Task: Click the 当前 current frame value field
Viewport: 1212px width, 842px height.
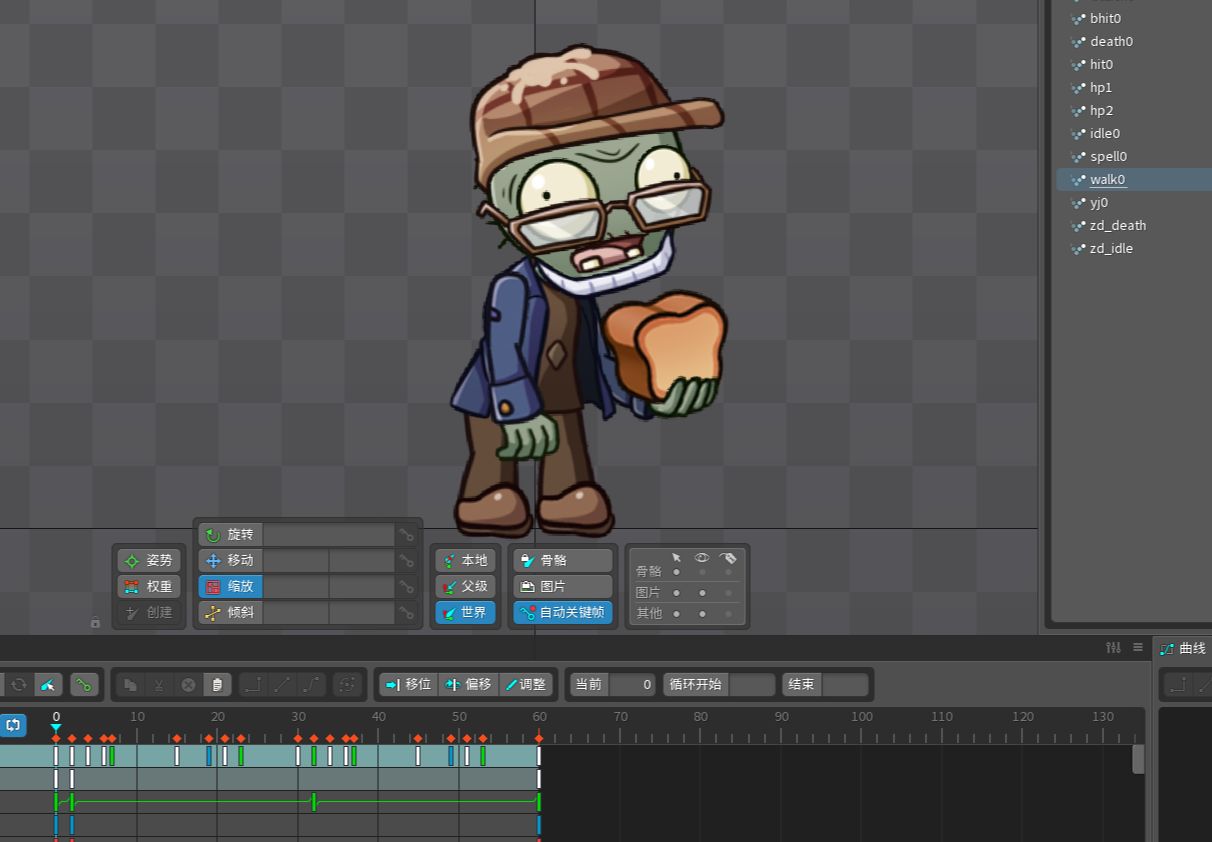Action: pyautogui.click(x=633, y=685)
